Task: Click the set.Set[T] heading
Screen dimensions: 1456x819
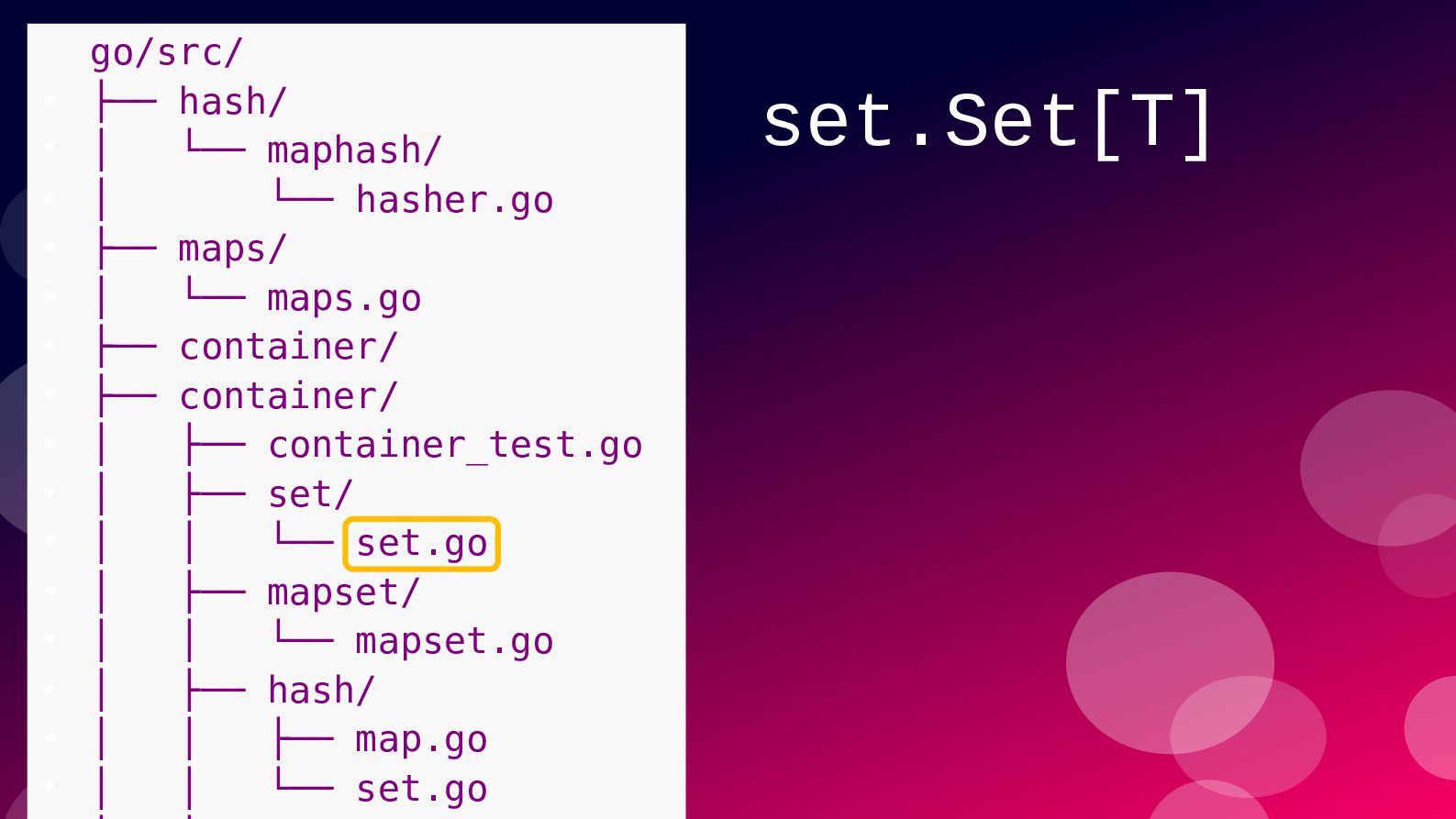Action: point(988,122)
